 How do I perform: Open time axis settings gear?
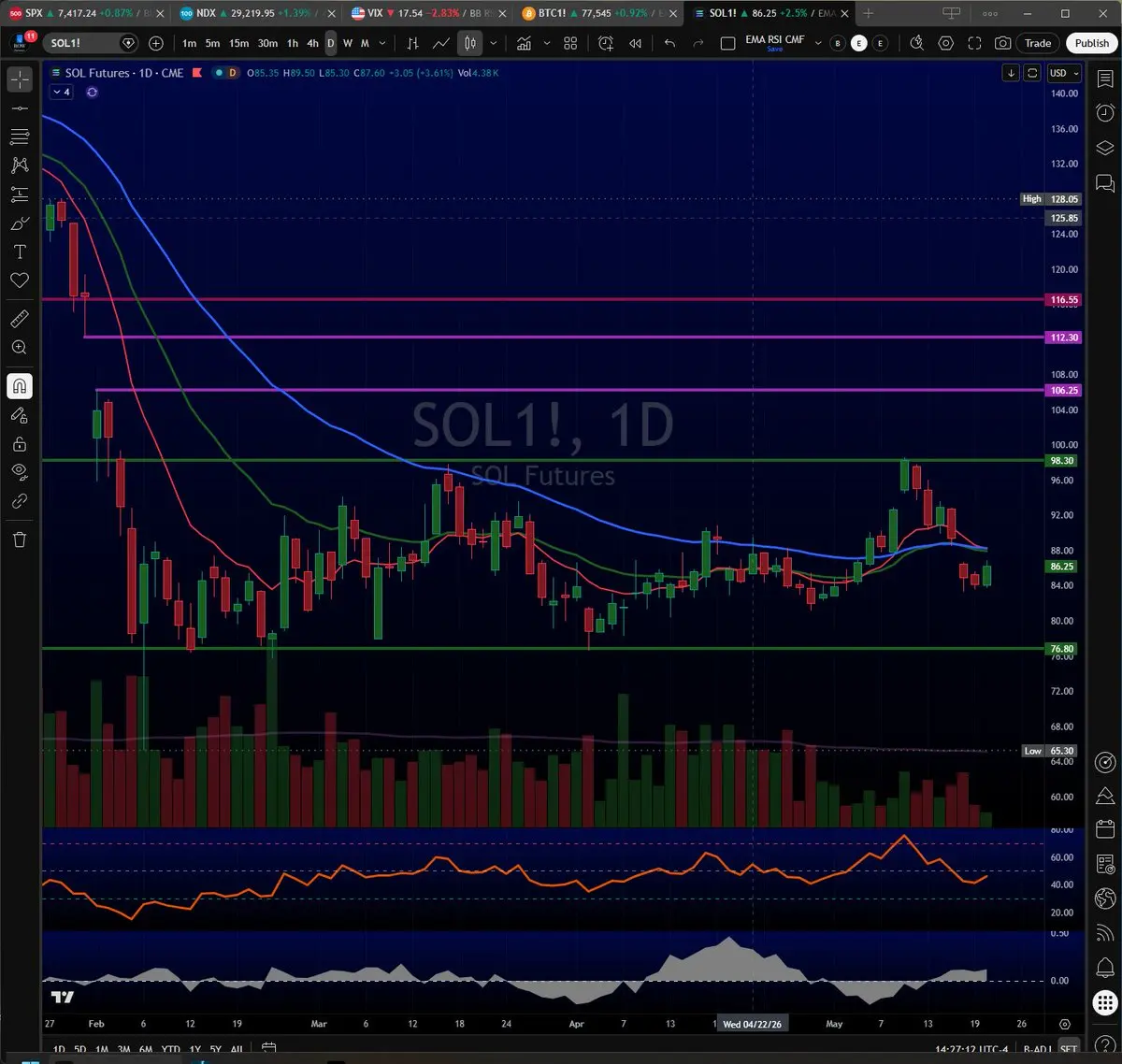[x=1064, y=1024]
